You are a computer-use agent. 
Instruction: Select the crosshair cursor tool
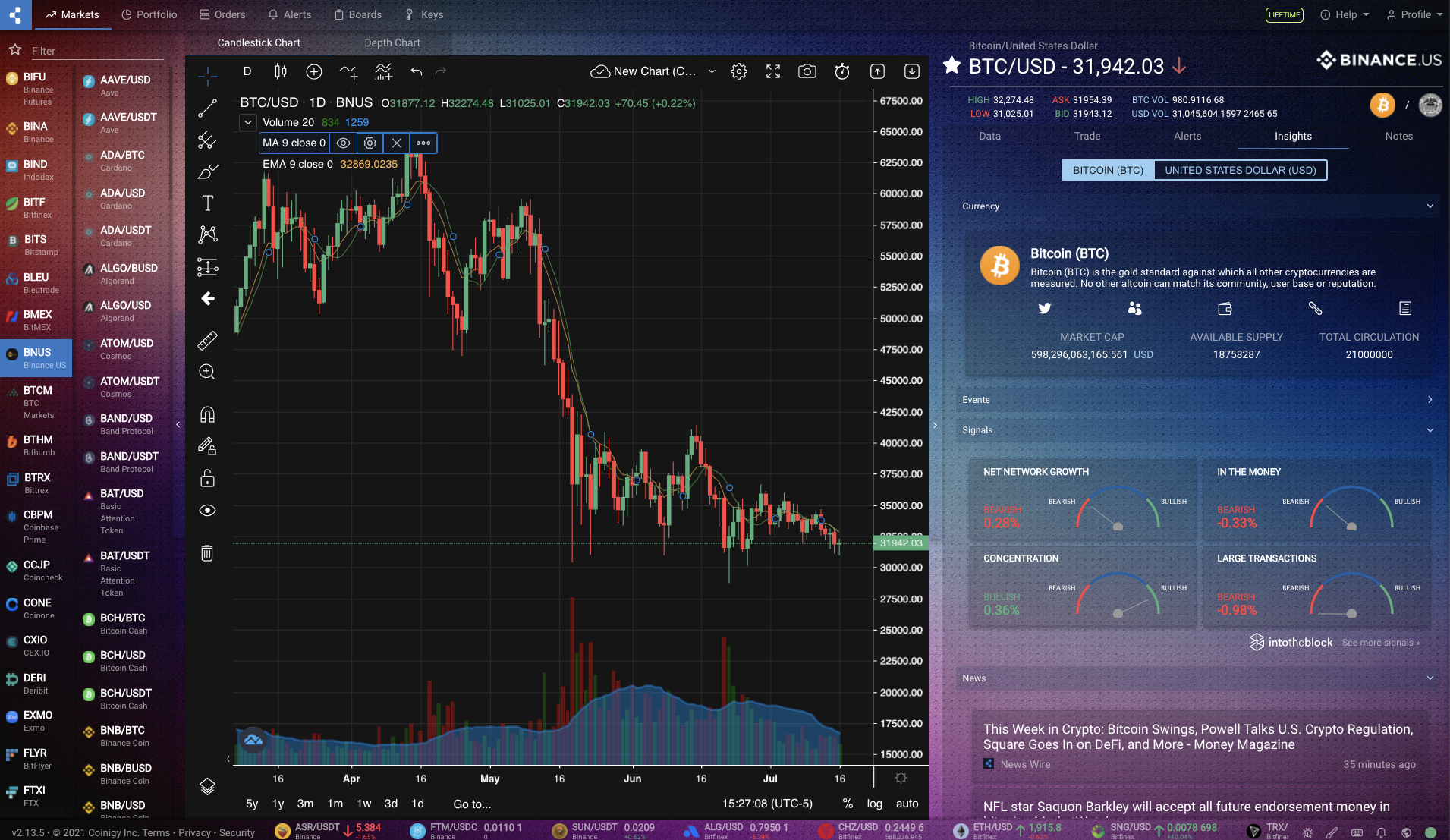(x=207, y=75)
